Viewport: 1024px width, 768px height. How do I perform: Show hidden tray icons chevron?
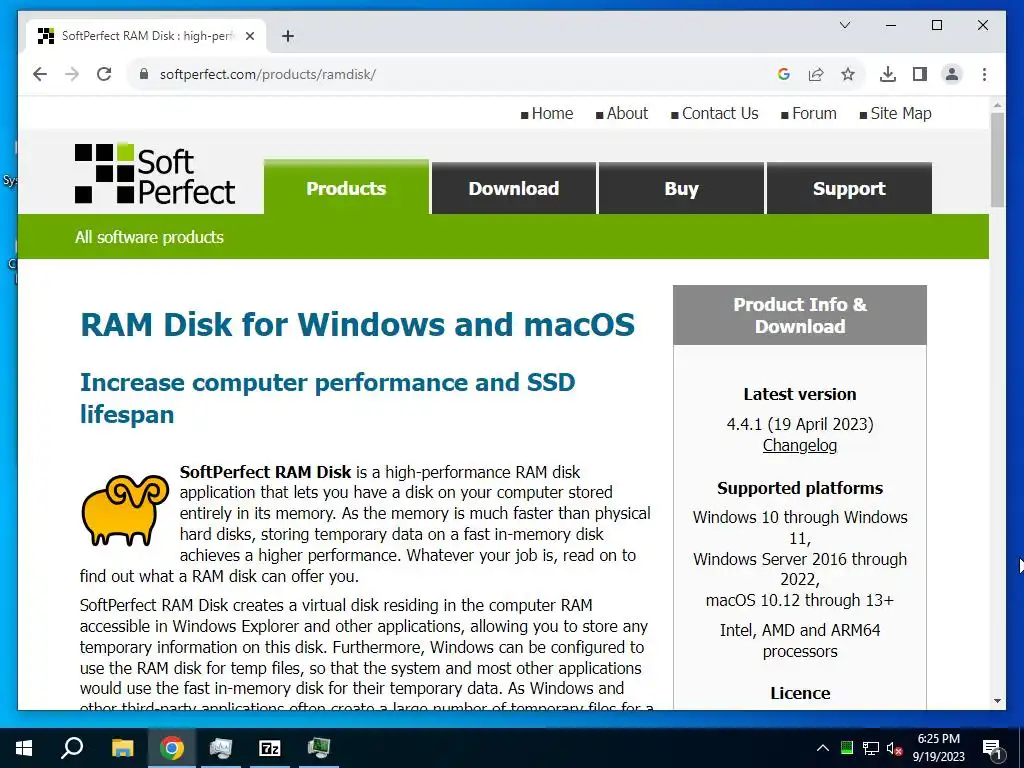point(823,748)
